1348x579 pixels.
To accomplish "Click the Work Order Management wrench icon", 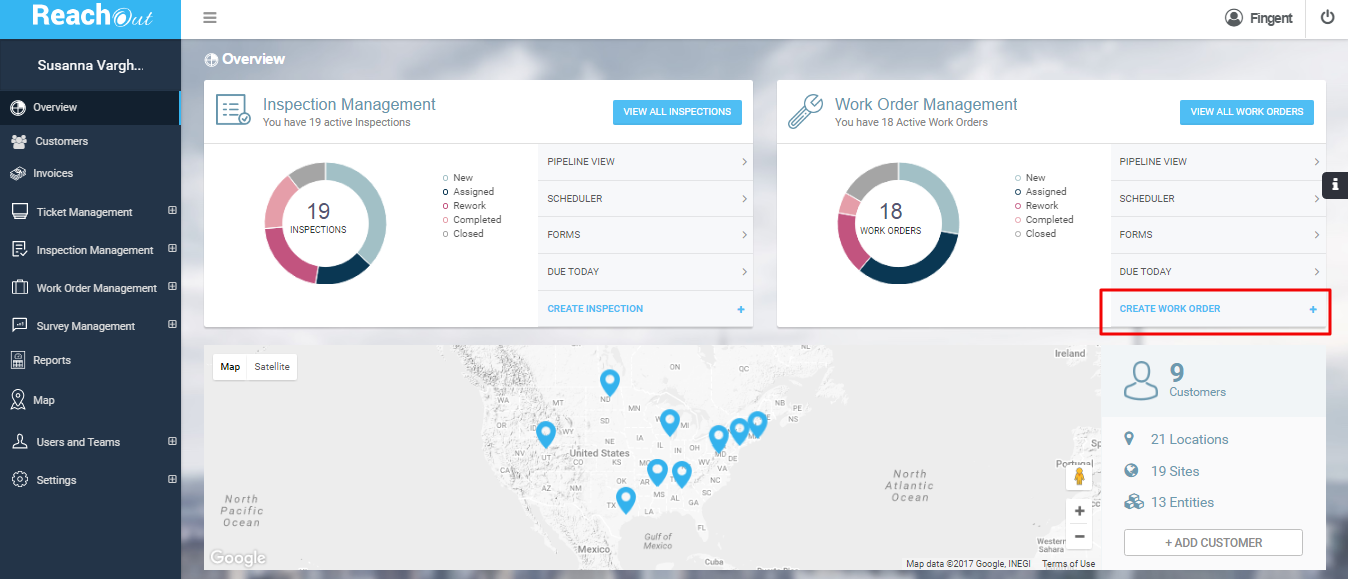I will click(806, 111).
